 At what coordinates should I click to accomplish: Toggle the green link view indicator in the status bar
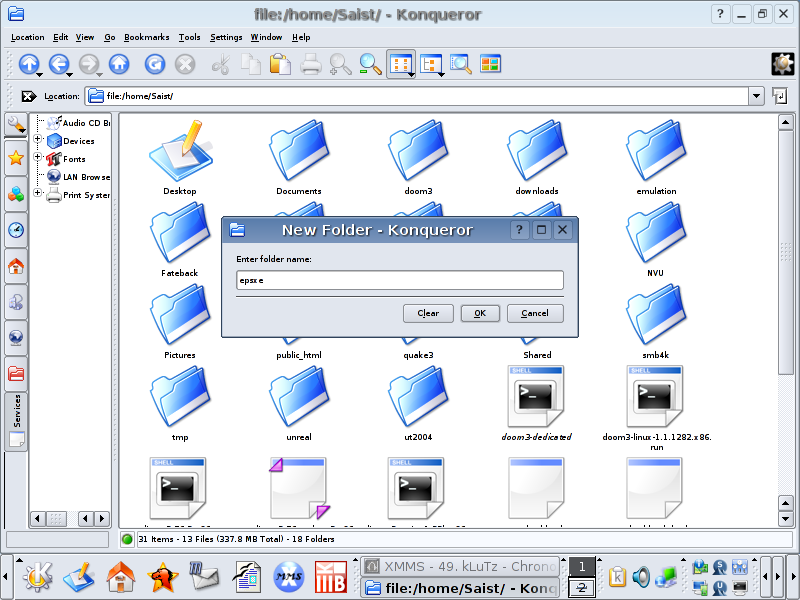click(x=127, y=539)
